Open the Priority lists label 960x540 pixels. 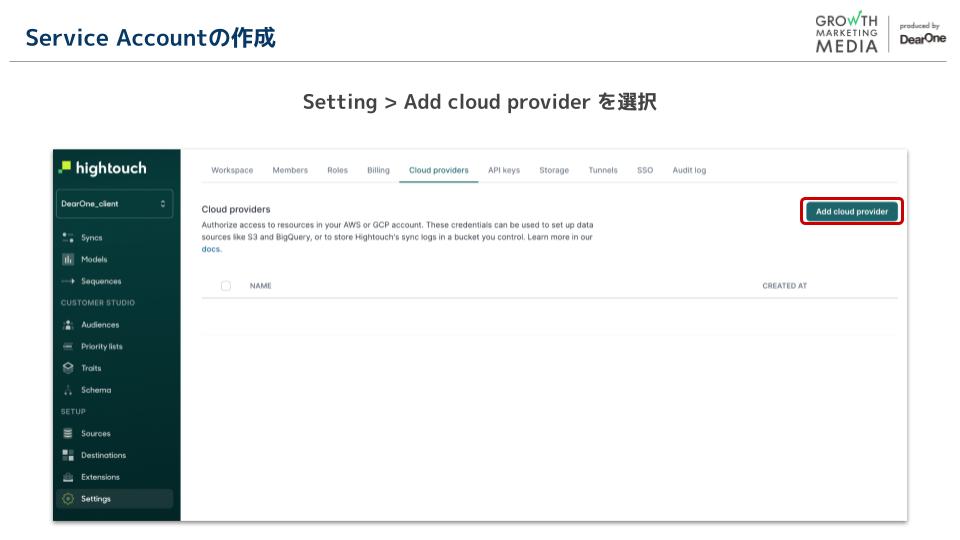click(x=102, y=347)
